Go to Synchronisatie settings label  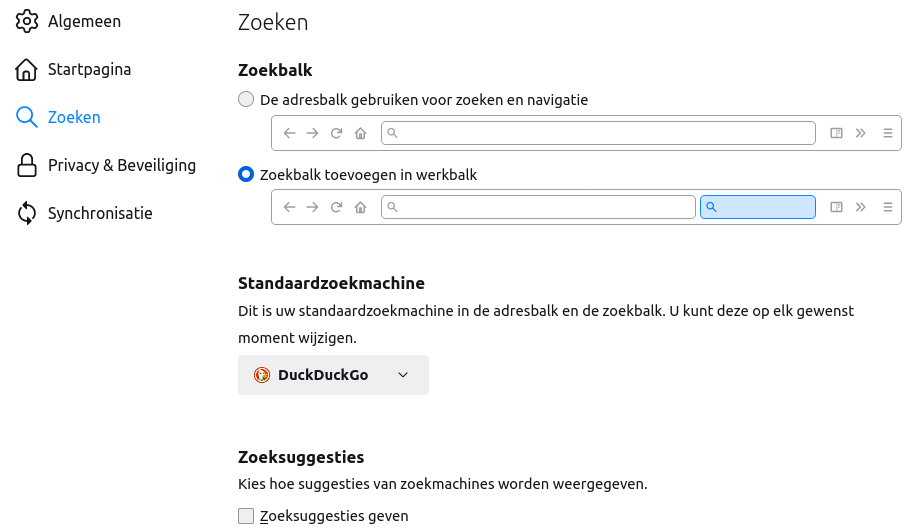point(100,213)
